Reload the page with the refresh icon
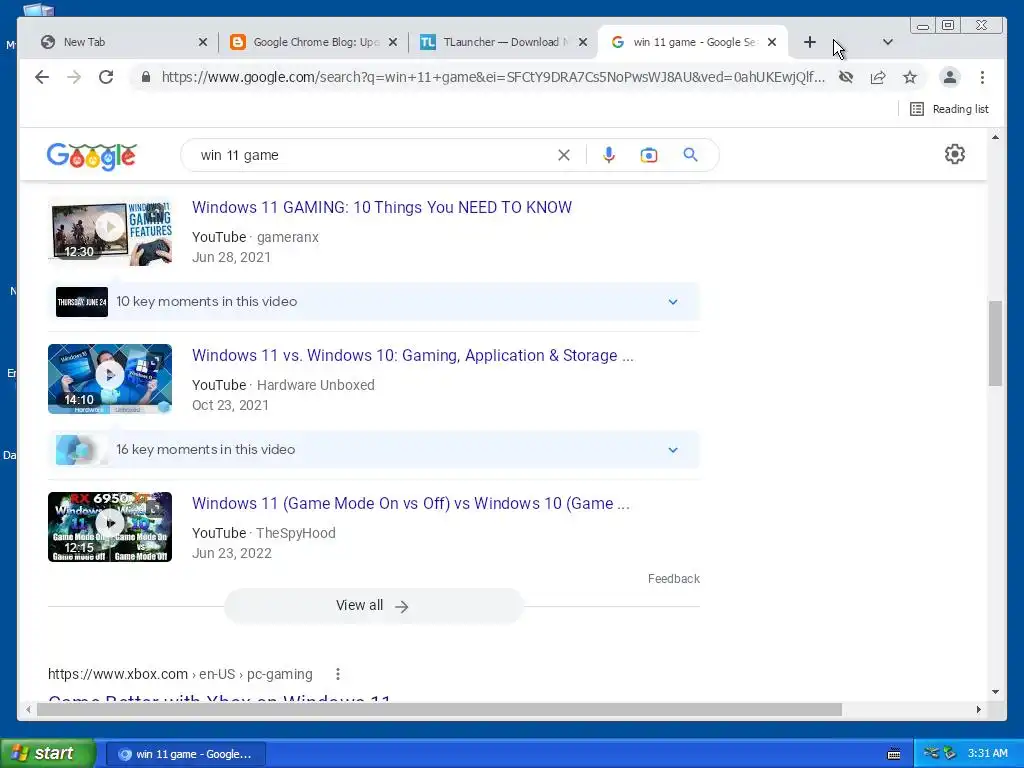 coord(106,77)
